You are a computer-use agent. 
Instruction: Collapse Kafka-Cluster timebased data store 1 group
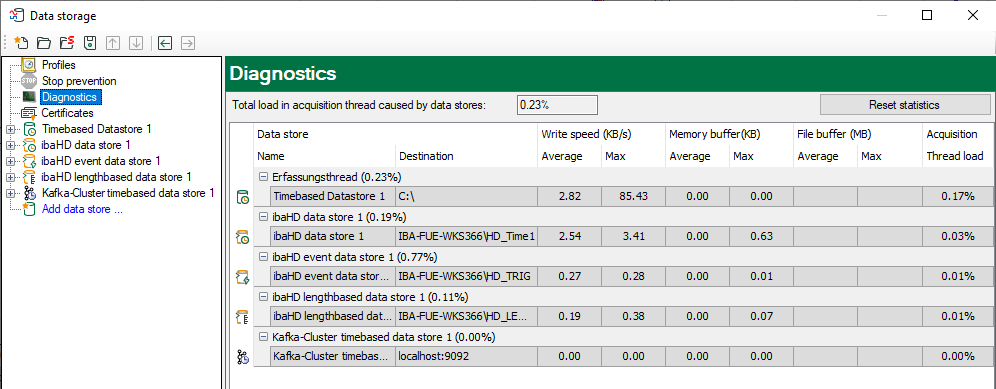pos(263,337)
